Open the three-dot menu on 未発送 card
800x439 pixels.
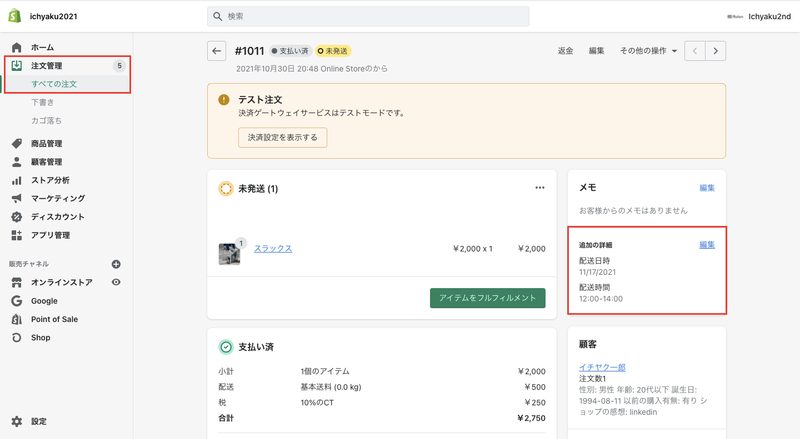coord(540,188)
